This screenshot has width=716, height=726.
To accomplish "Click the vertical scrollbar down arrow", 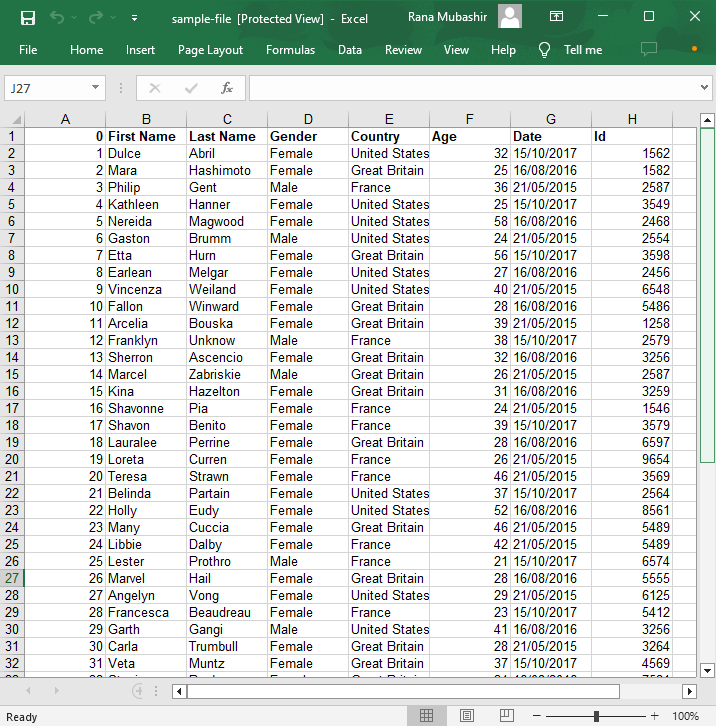I will pos(708,670).
